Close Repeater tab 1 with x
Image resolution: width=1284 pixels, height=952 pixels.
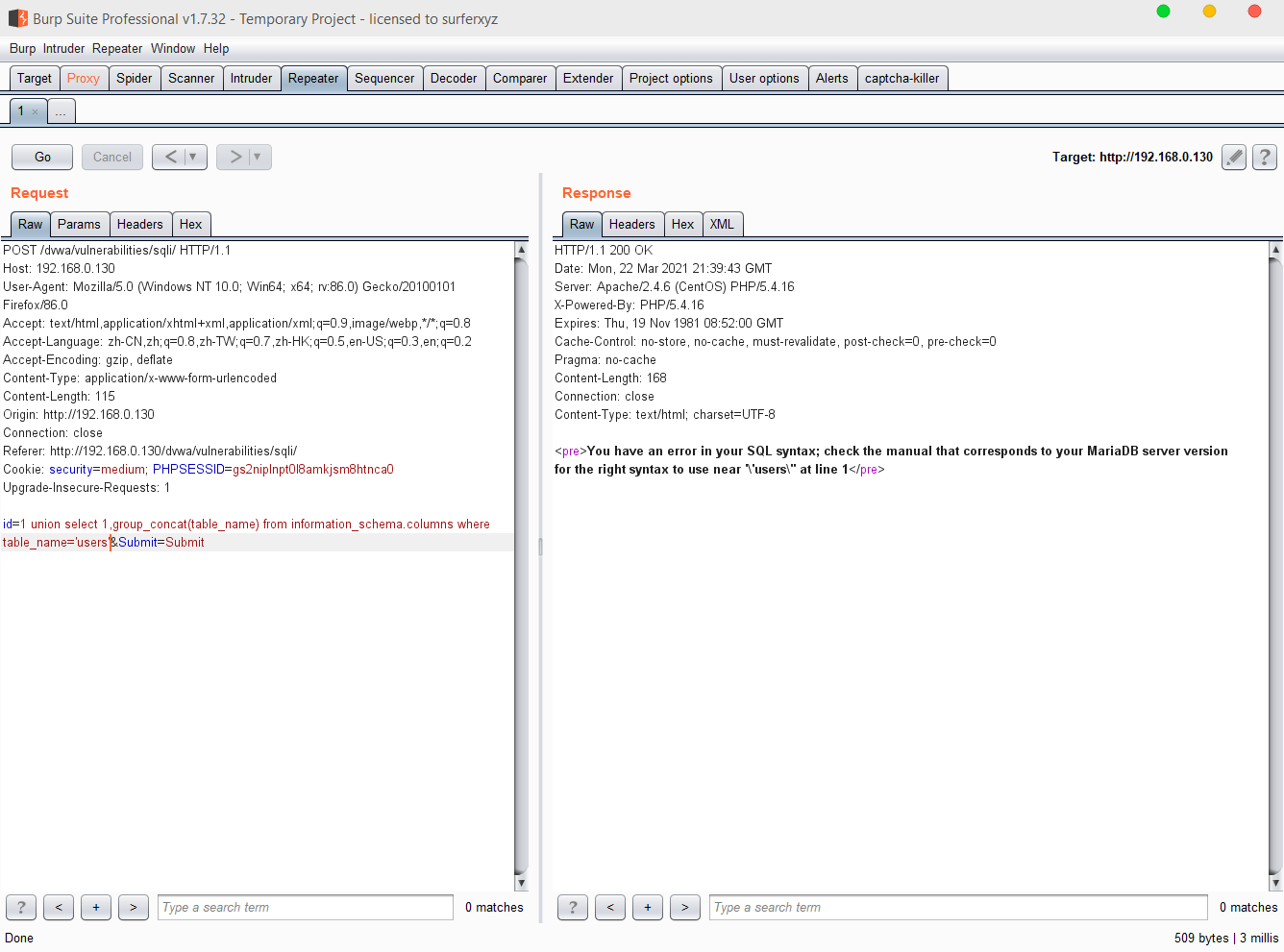tap(36, 111)
